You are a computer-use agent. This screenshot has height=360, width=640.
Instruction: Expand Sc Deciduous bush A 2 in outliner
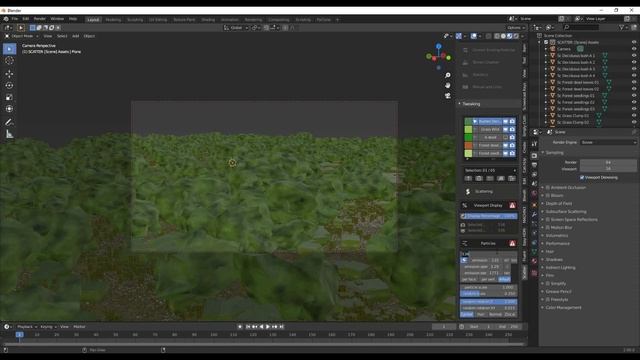(546, 62)
